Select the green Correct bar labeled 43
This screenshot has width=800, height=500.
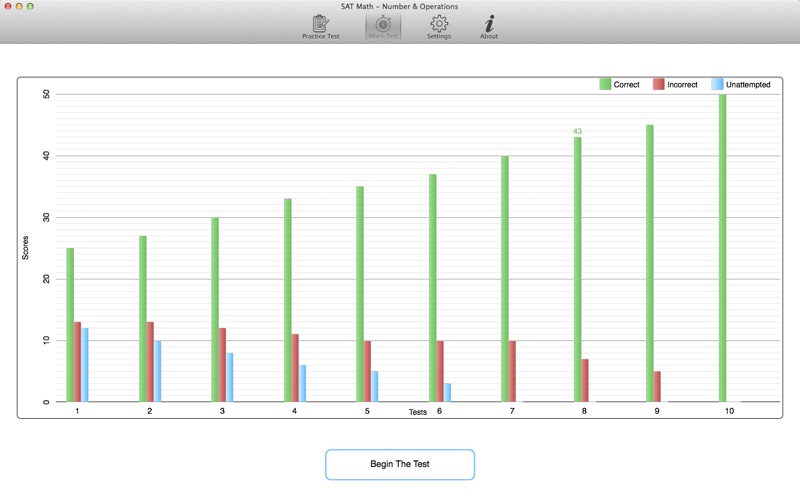tap(577, 269)
